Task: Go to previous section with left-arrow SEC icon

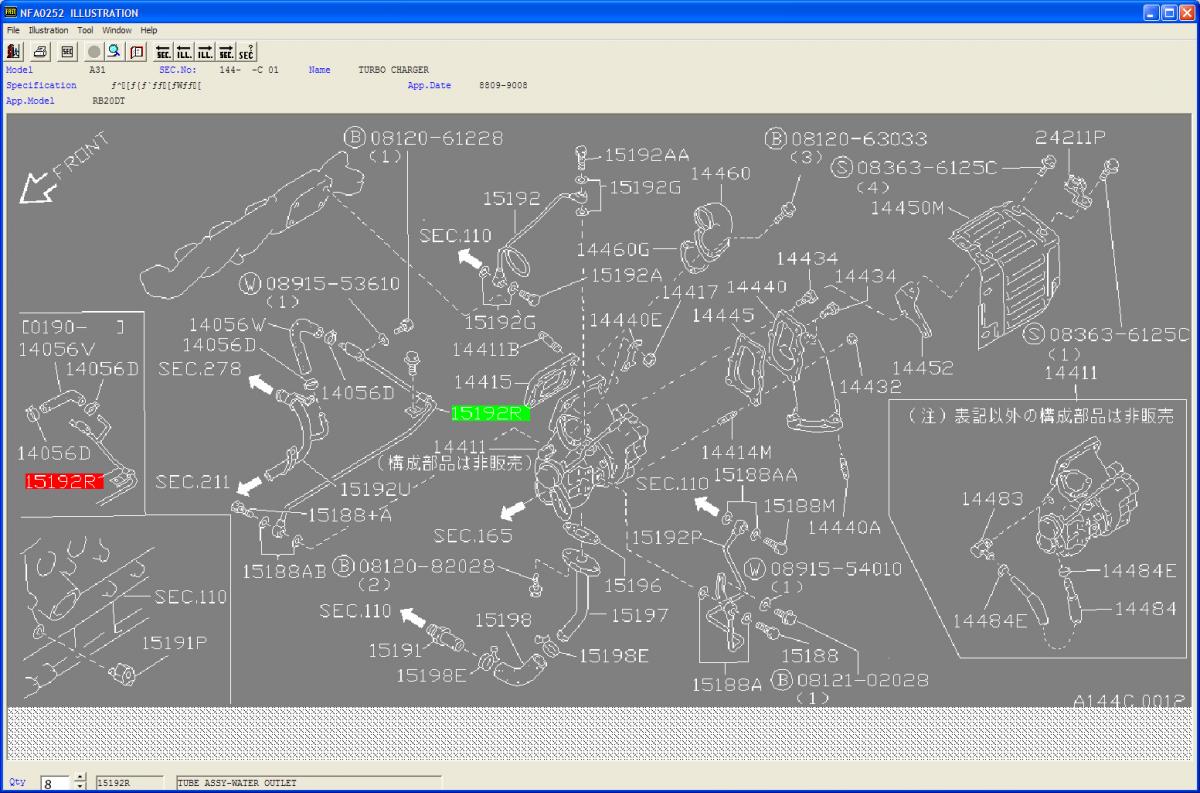Action: [163, 51]
